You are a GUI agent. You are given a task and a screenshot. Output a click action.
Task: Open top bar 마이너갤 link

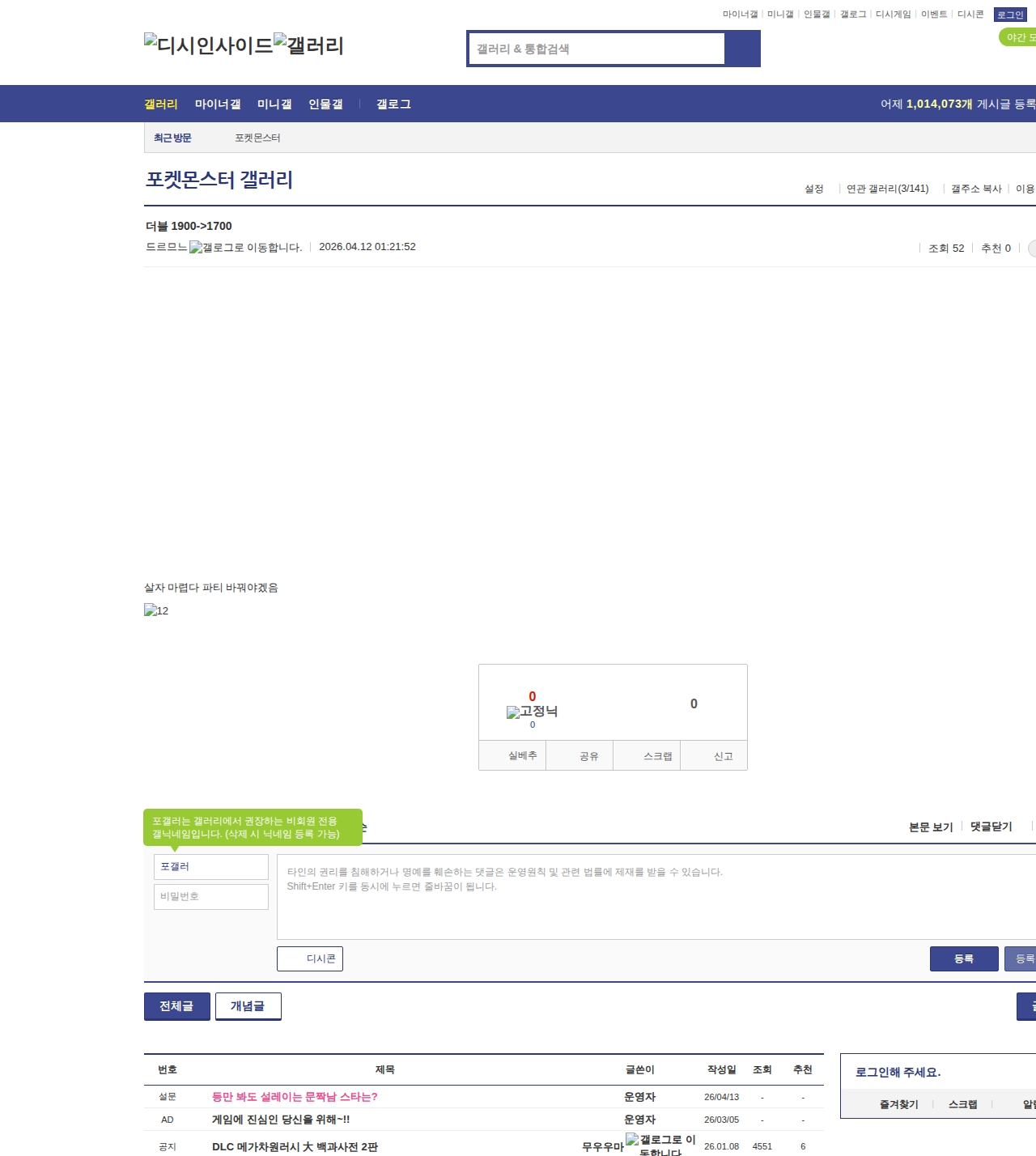point(741,15)
